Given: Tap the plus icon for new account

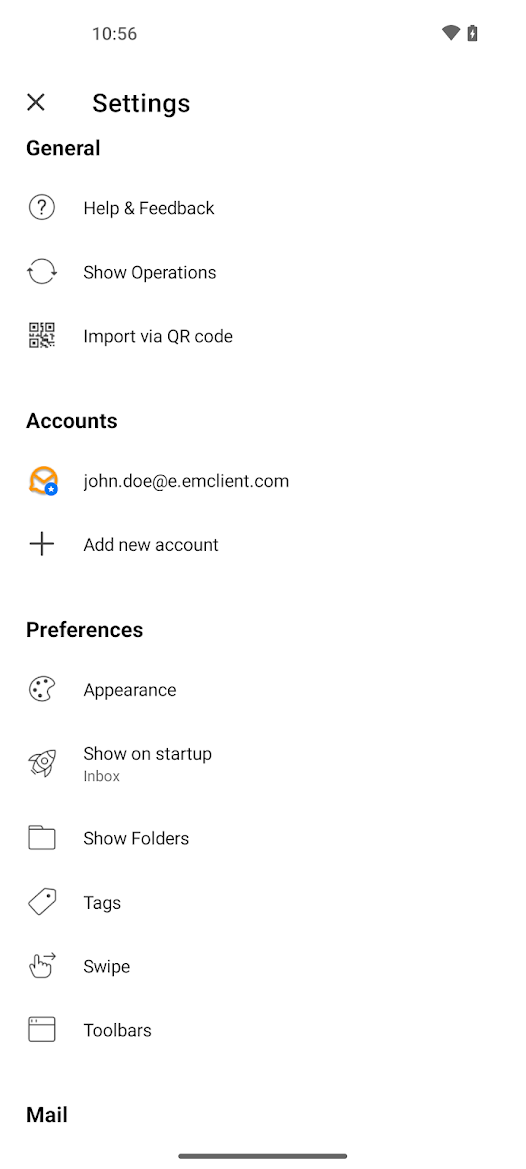Looking at the screenshot, I should 42,544.
